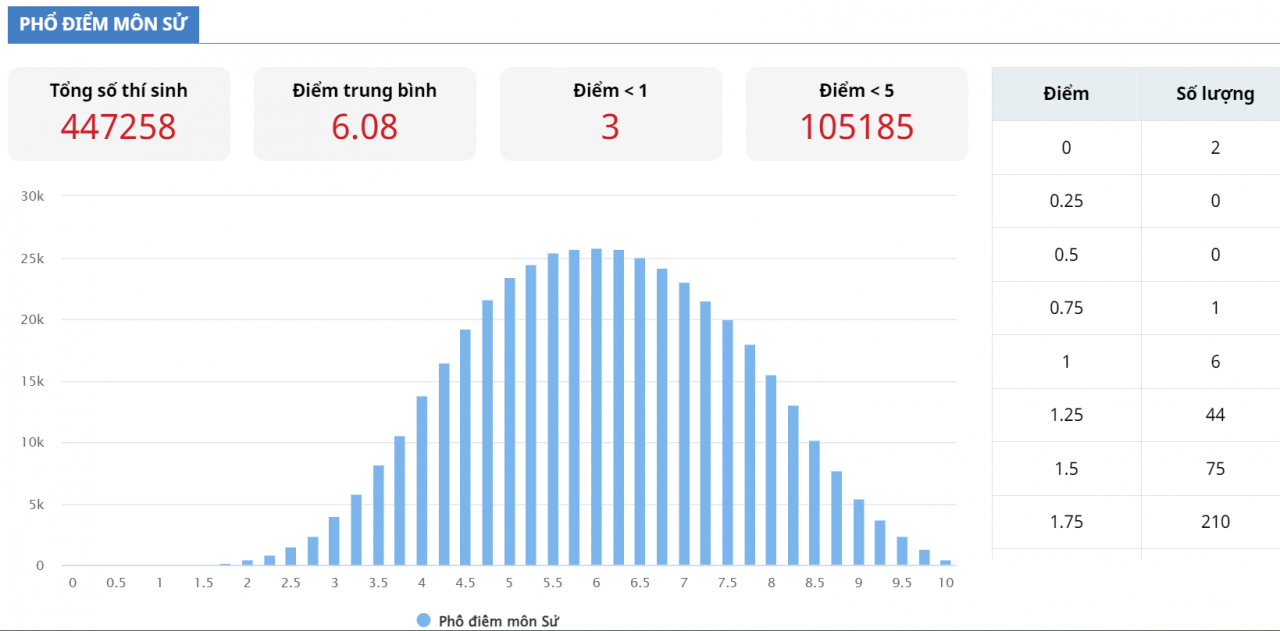Toggle the 'Phổ điểm môn Sử' legend label
This screenshot has width=1280, height=631.
(499, 621)
